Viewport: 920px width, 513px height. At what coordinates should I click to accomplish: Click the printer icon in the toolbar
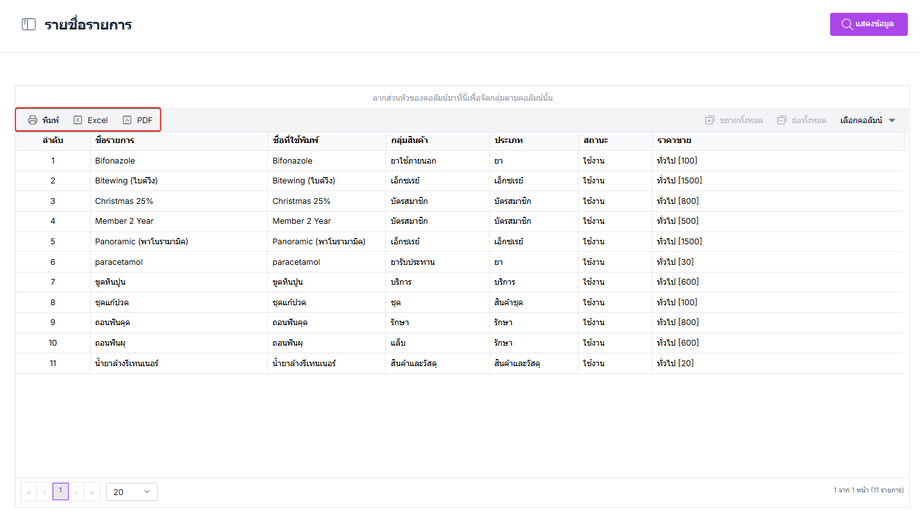click(x=33, y=120)
